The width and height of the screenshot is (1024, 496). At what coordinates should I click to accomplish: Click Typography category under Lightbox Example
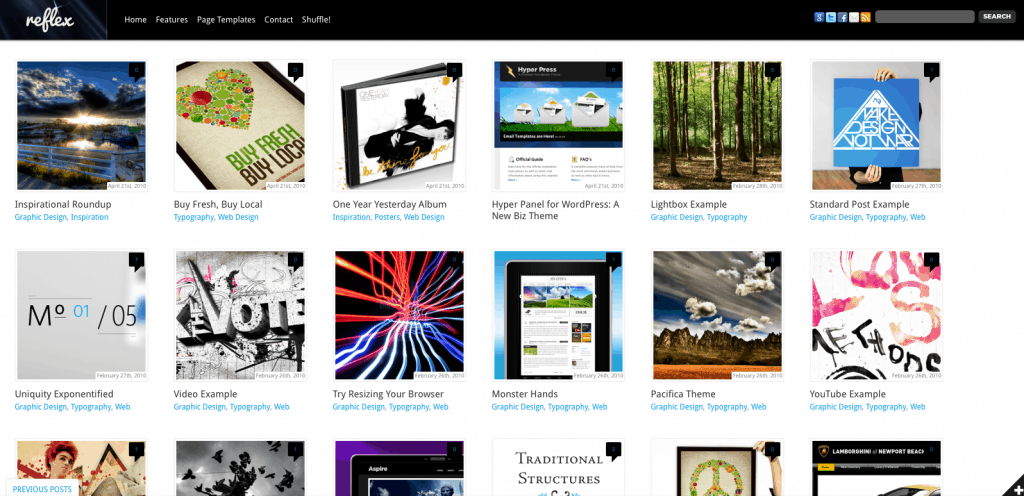point(727,217)
